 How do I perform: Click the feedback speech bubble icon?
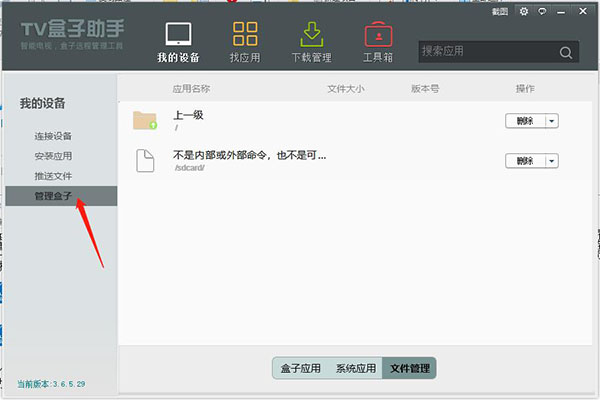click(x=540, y=12)
